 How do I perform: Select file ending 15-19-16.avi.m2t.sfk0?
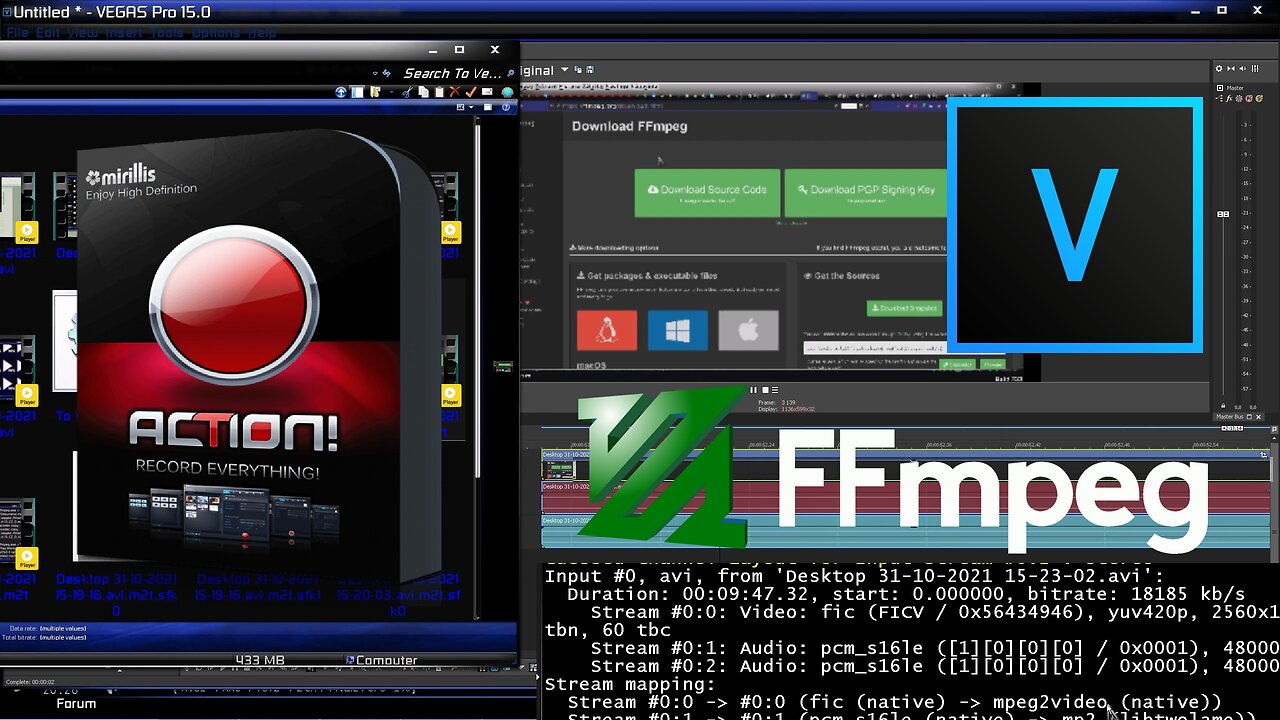(115, 594)
